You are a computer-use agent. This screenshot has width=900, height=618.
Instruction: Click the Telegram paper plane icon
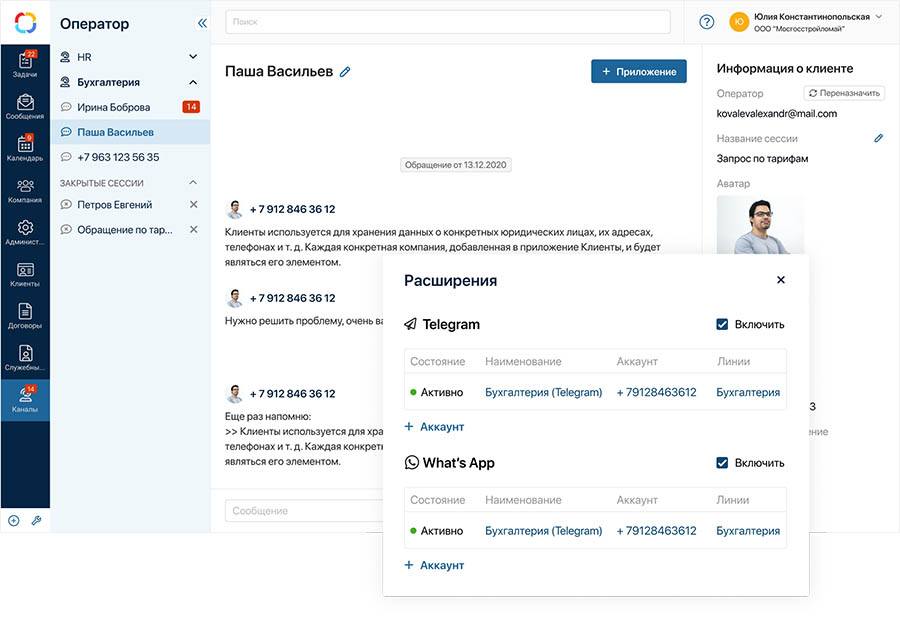tap(410, 324)
